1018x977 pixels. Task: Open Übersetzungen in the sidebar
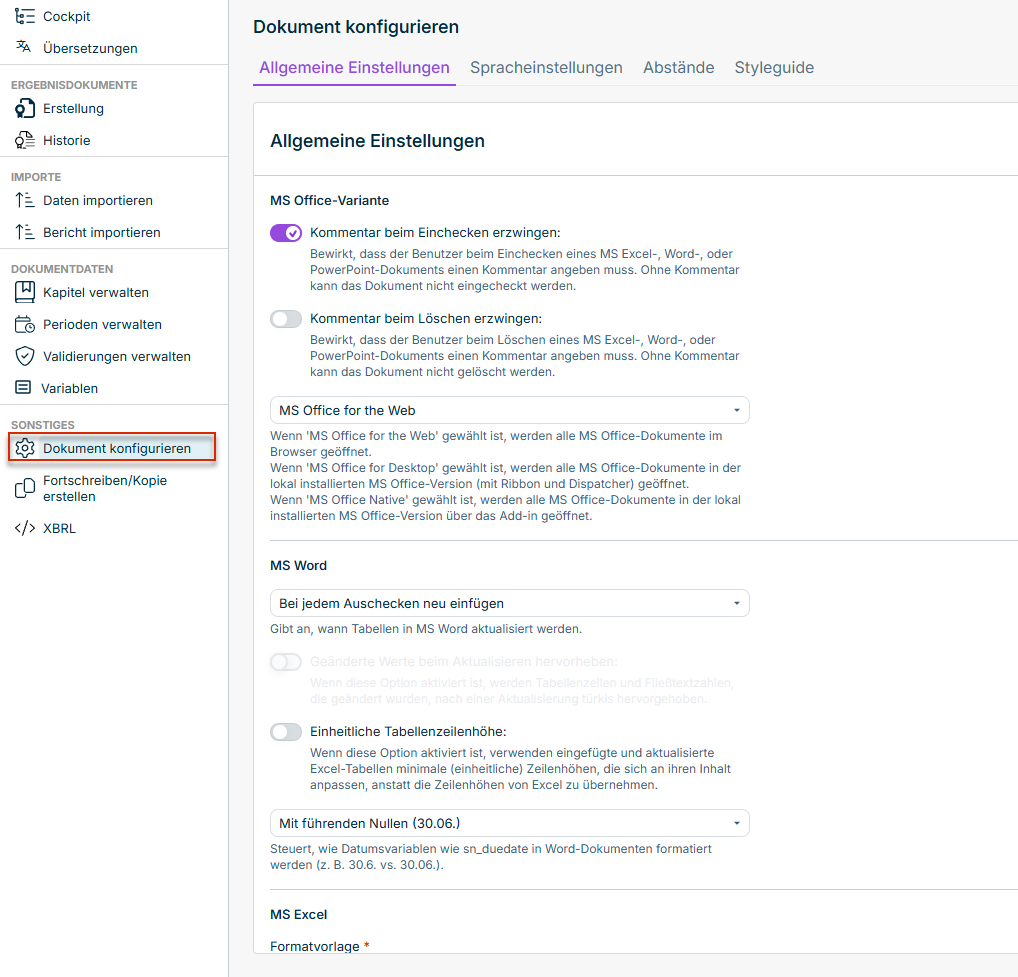(x=90, y=48)
